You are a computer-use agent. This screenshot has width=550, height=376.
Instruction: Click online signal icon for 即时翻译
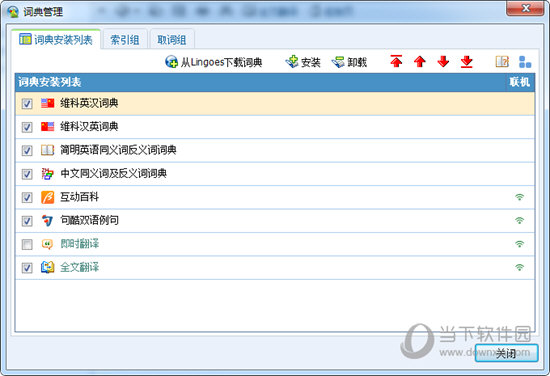pyautogui.click(x=519, y=244)
